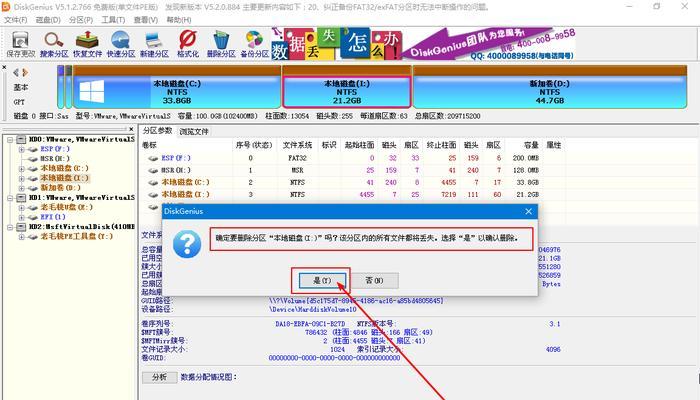Open the 帮助(H) menu
The height and width of the screenshot is (400, 700).
(179, 20)
